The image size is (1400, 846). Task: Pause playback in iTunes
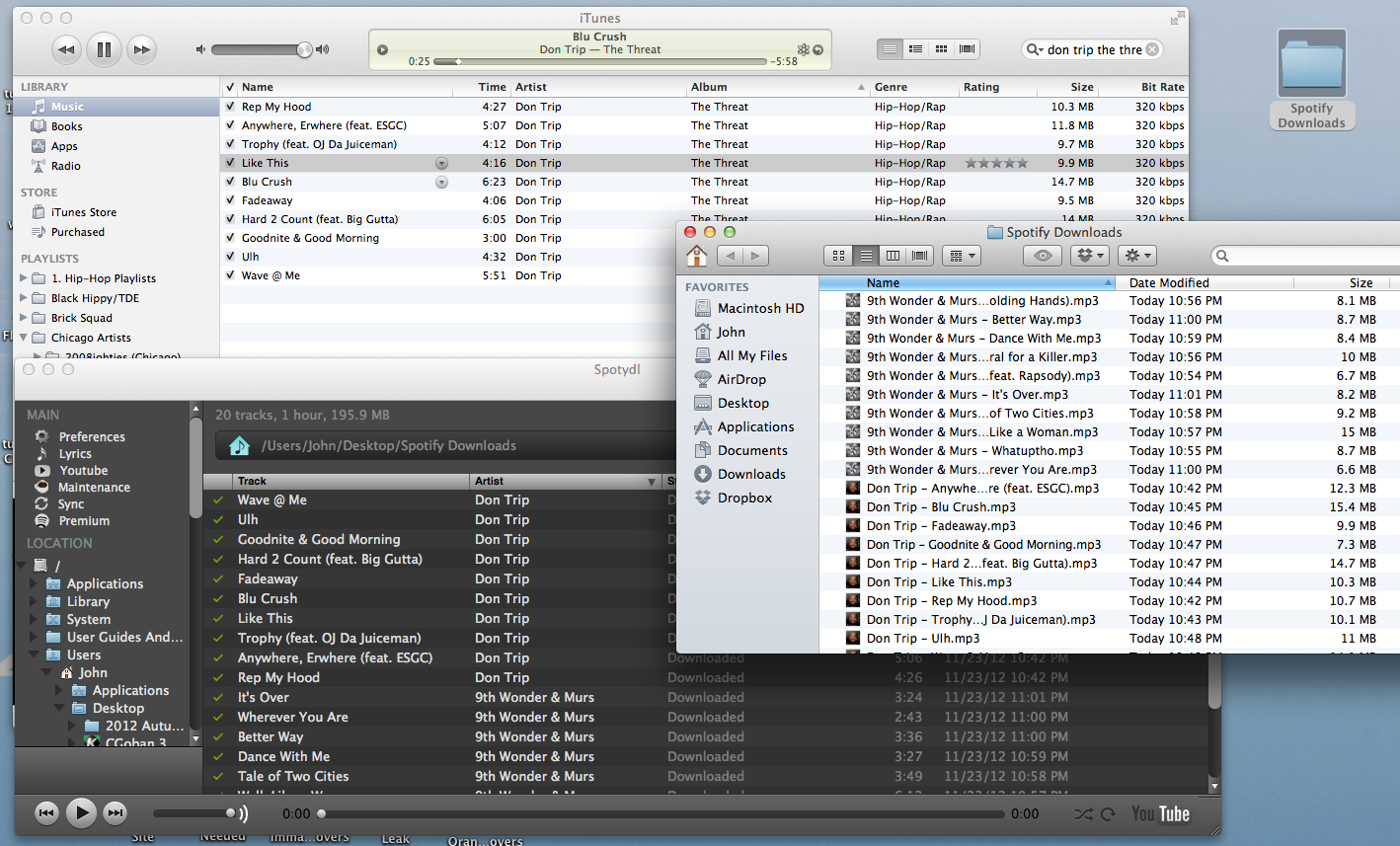click(104, 49)
